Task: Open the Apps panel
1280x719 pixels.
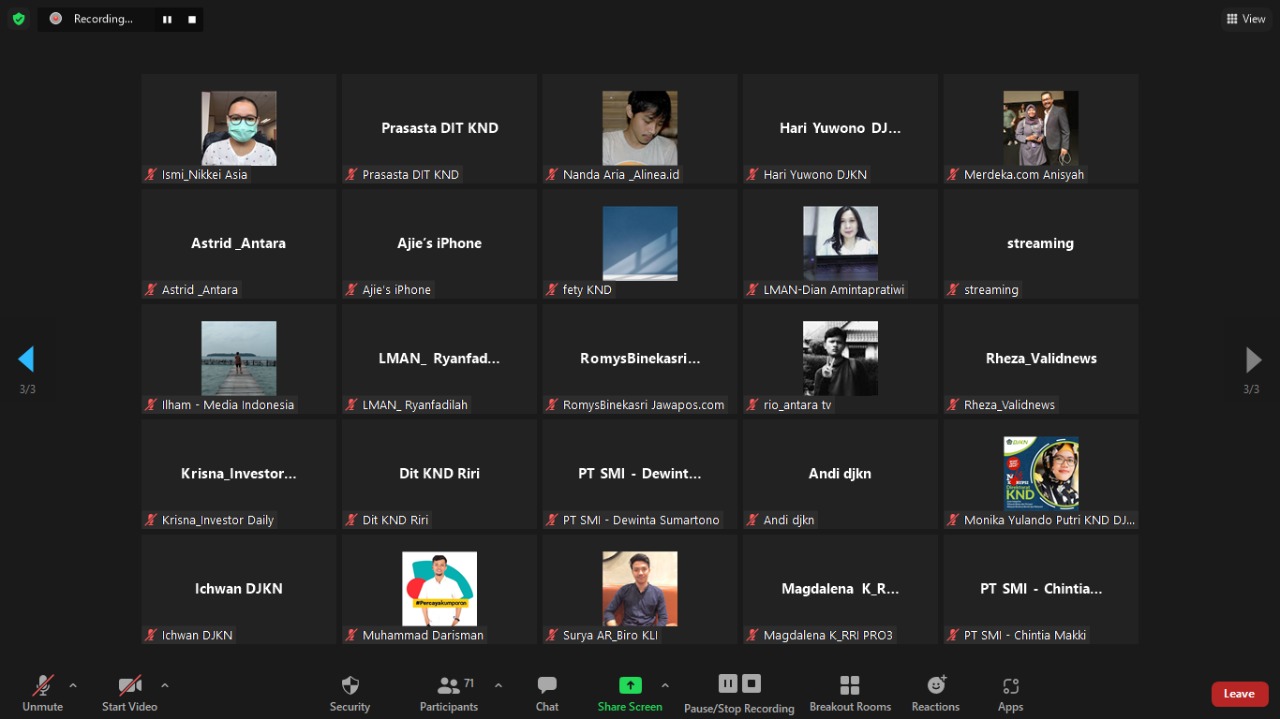Action: tap(1010, 692)
